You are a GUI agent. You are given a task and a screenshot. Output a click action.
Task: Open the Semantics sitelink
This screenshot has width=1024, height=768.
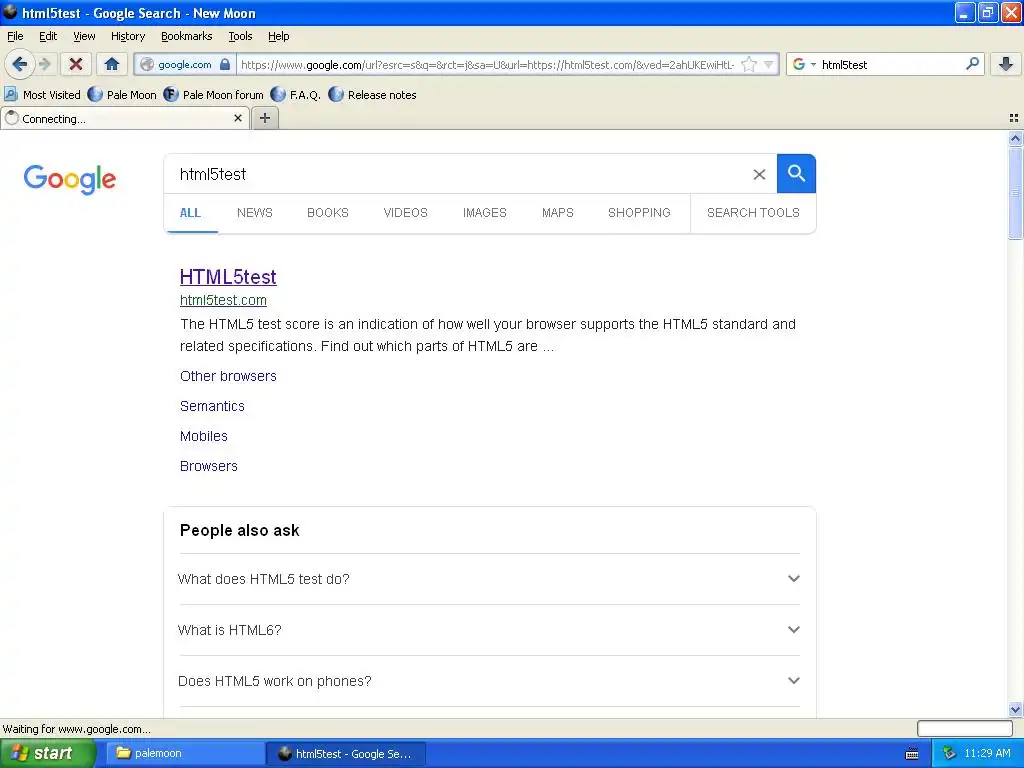point(212,406)
